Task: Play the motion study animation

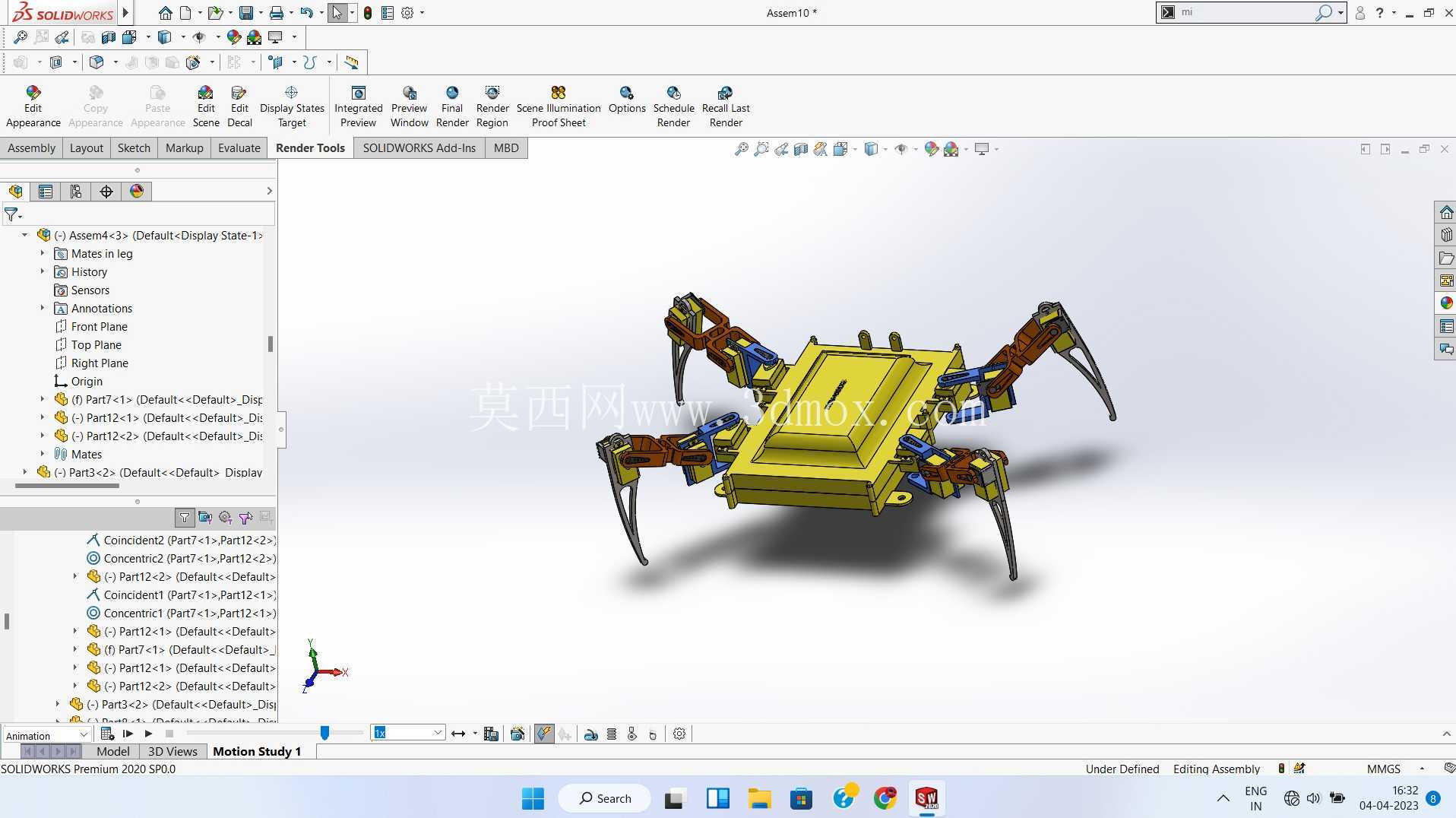Action: (149, 734)
